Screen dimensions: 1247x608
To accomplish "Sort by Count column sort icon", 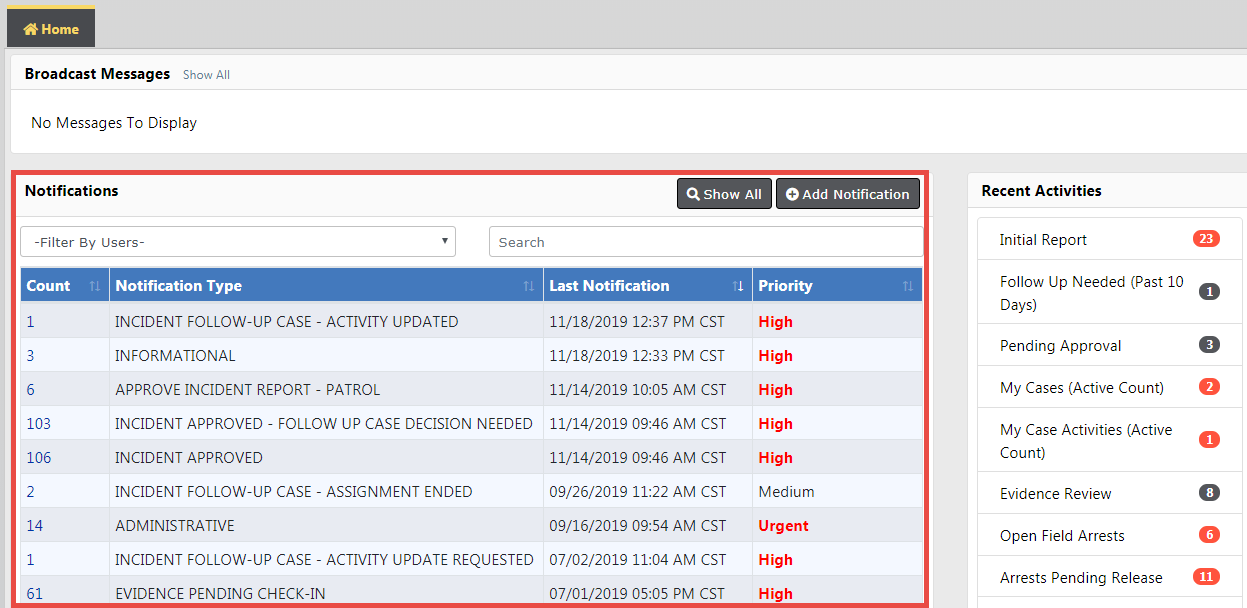I will [x=95, y=286].
